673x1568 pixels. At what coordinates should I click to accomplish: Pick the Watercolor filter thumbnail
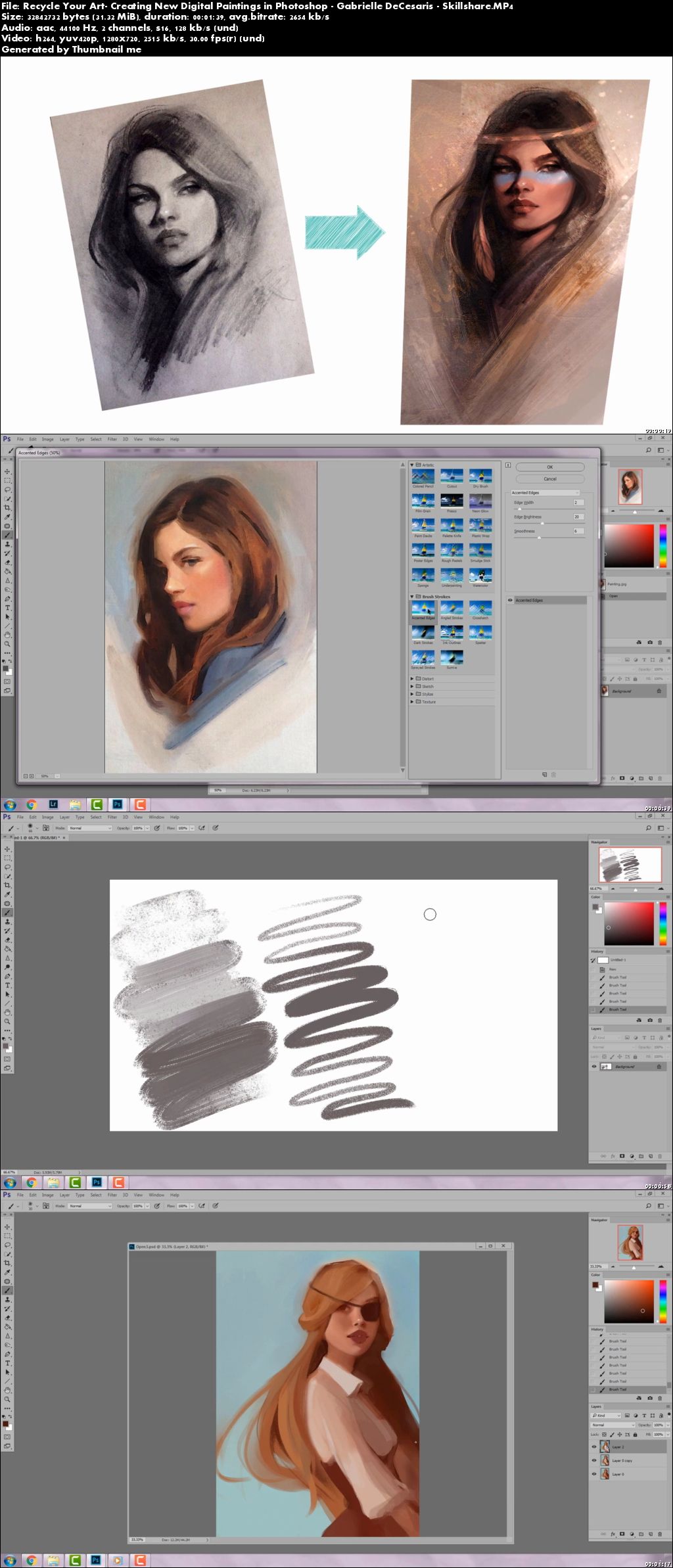pos(480,576)
